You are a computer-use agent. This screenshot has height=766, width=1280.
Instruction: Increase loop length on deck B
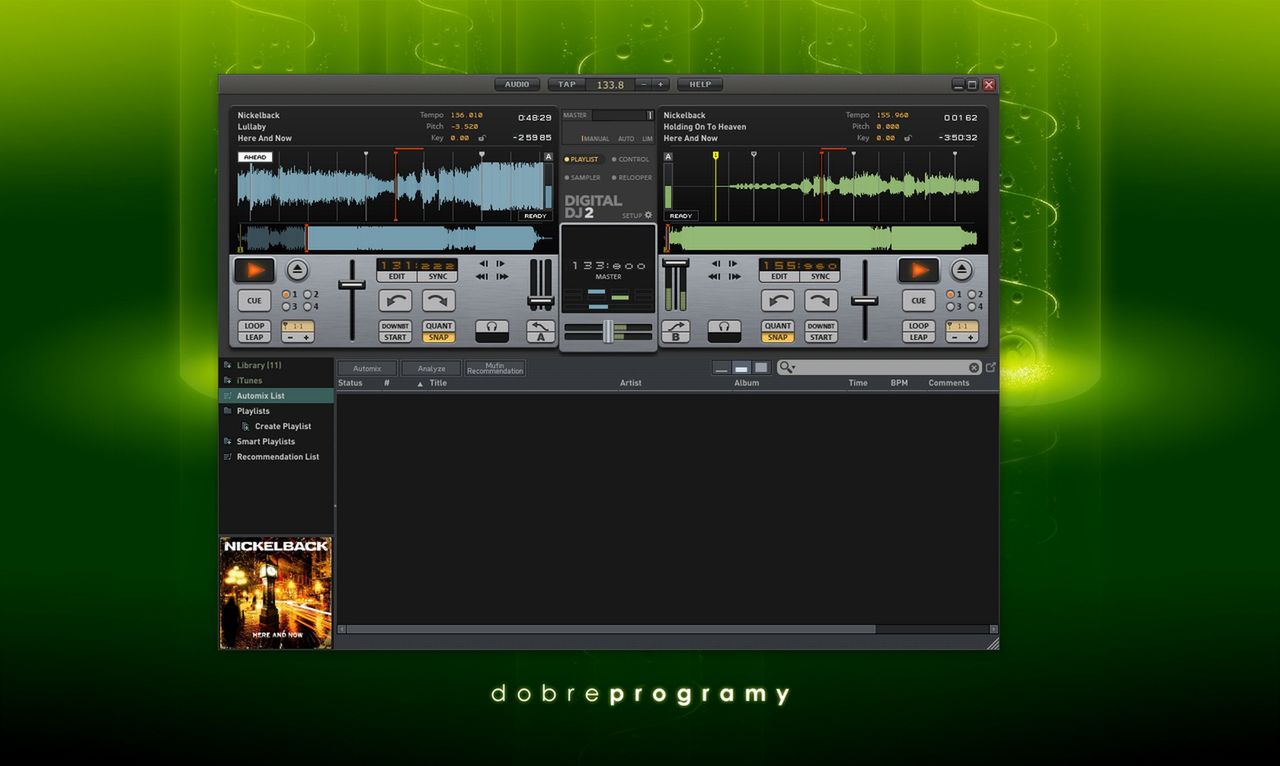coord(970,338)
